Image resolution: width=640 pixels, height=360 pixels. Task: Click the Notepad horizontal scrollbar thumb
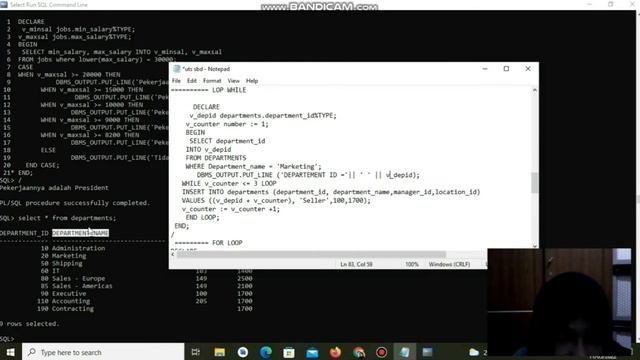point(311,254)
